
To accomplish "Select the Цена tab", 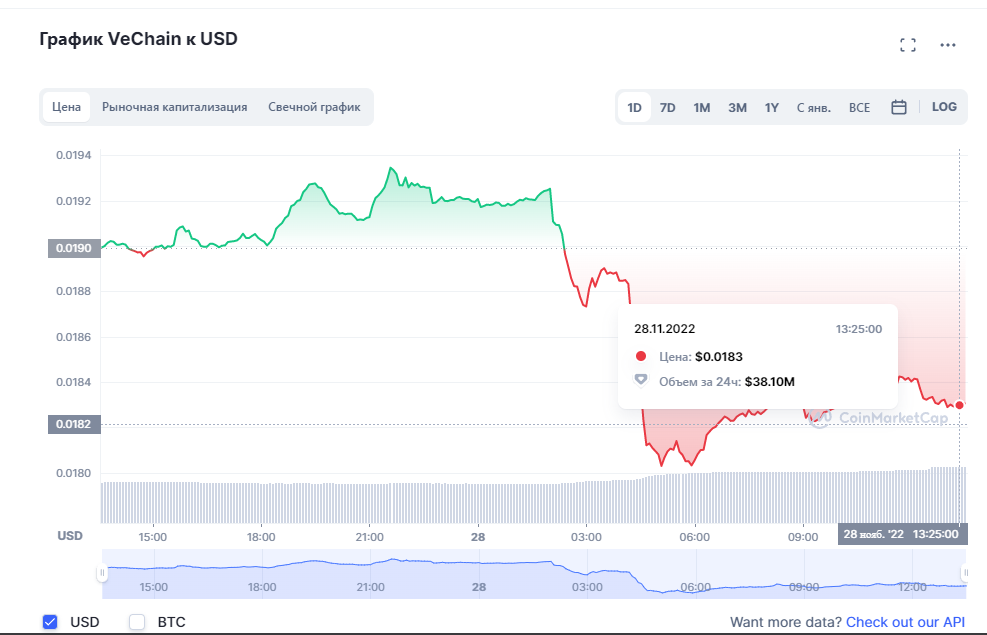I will (x=66, y=107).
